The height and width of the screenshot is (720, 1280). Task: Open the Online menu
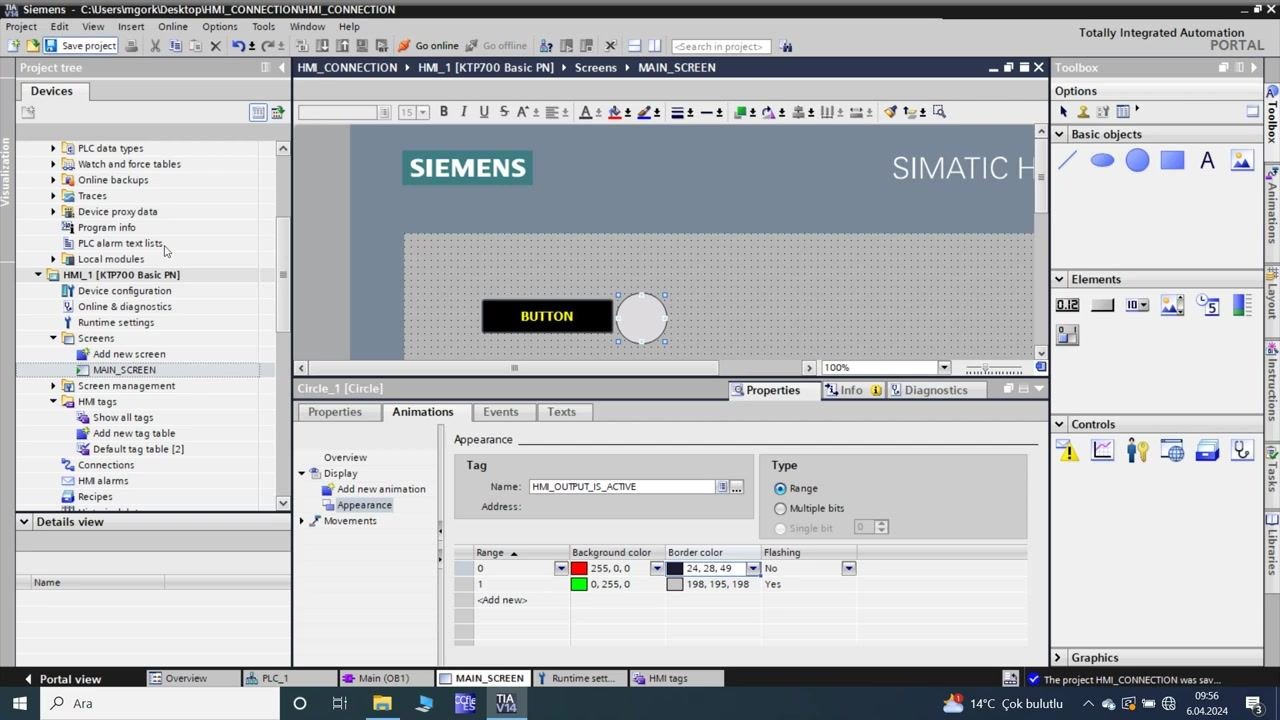[172, 27]
